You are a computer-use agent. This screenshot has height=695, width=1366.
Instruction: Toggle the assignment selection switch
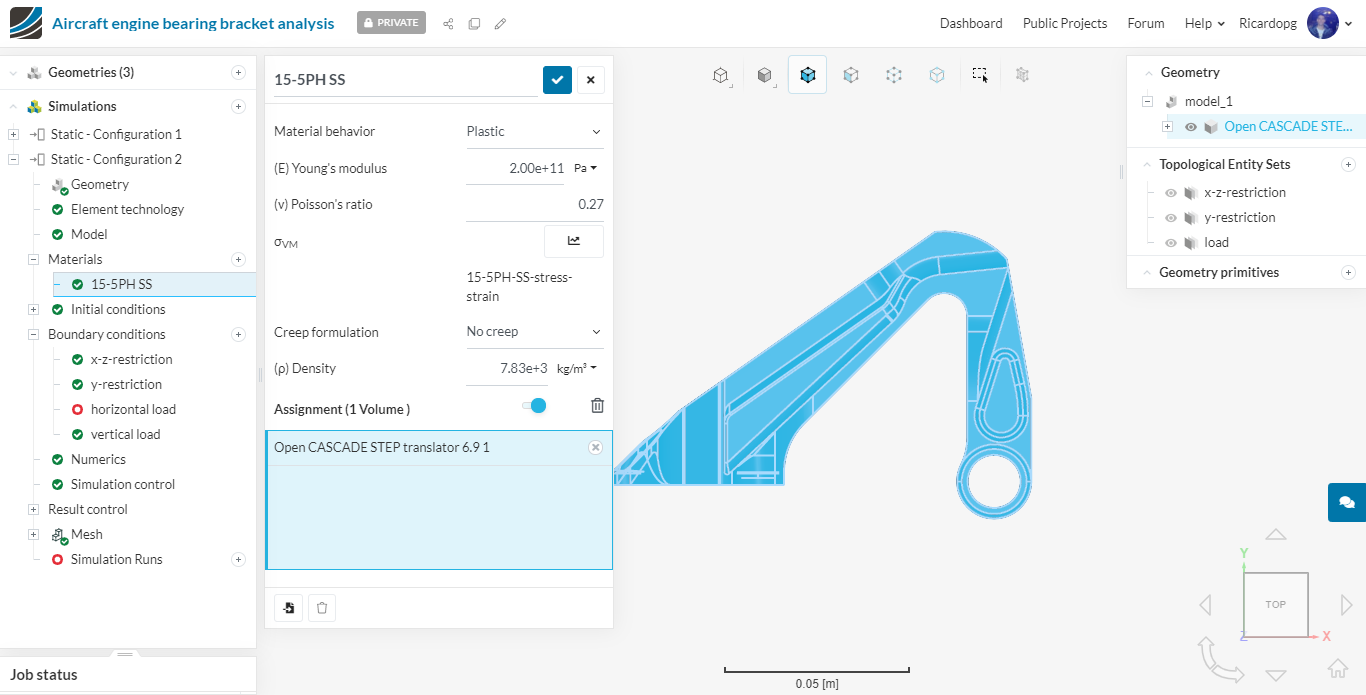pyautogui.click(x=534, y=405)
